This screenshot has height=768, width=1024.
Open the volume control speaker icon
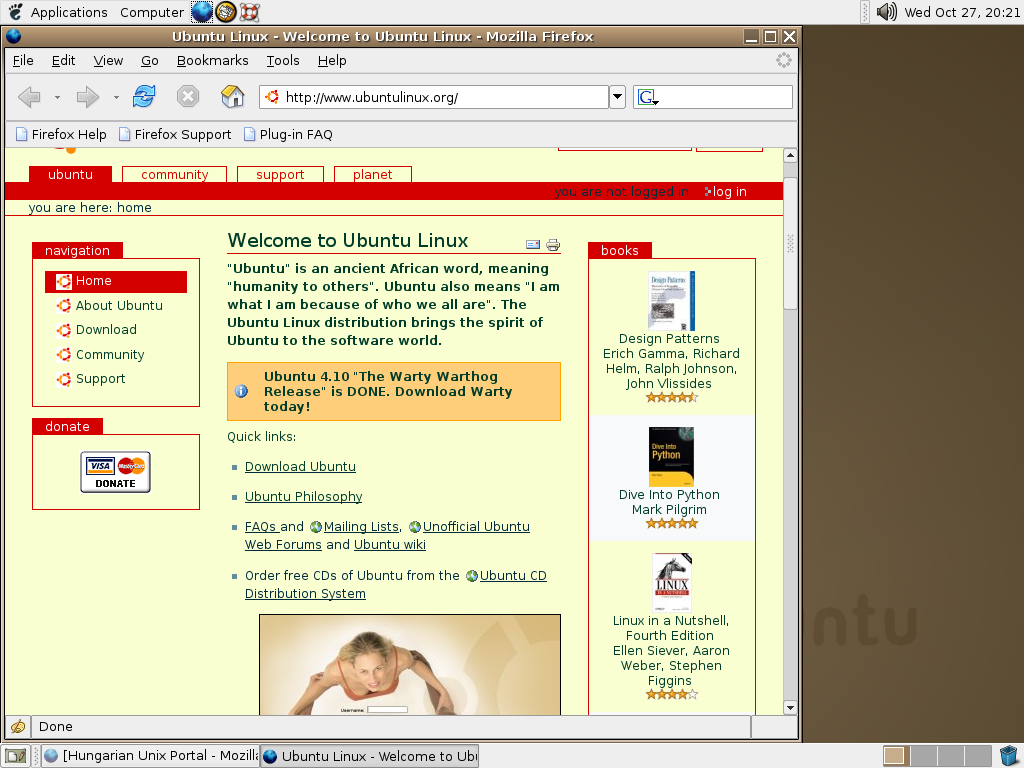[886, 12]
